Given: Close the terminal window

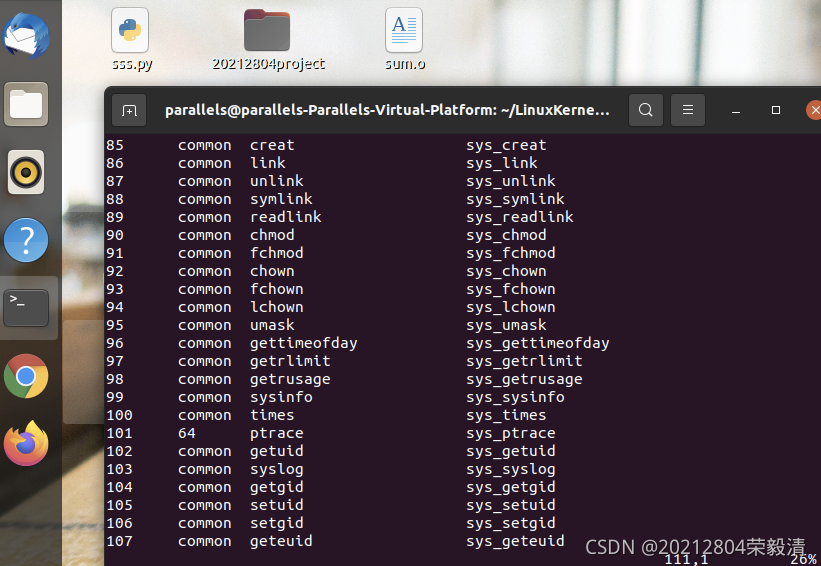Looking at the screenshot, I should [814, 110].
